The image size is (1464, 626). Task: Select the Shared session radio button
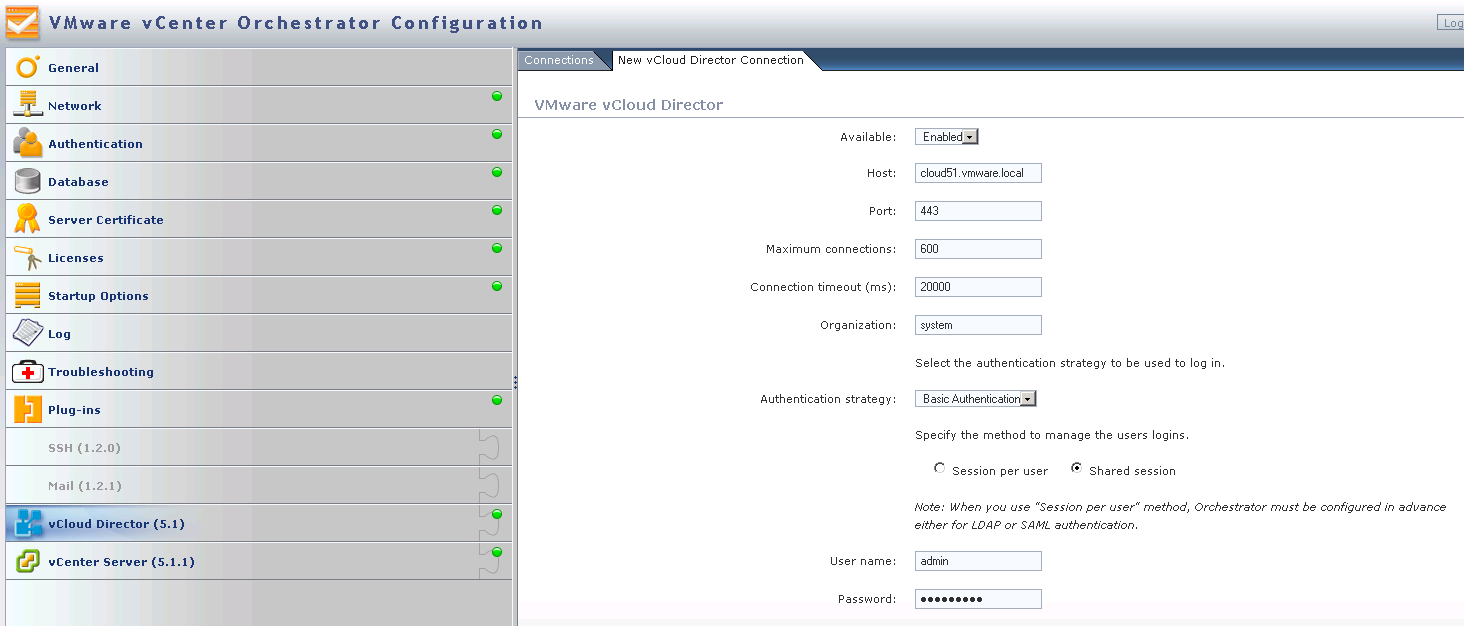coord(1076,469)
